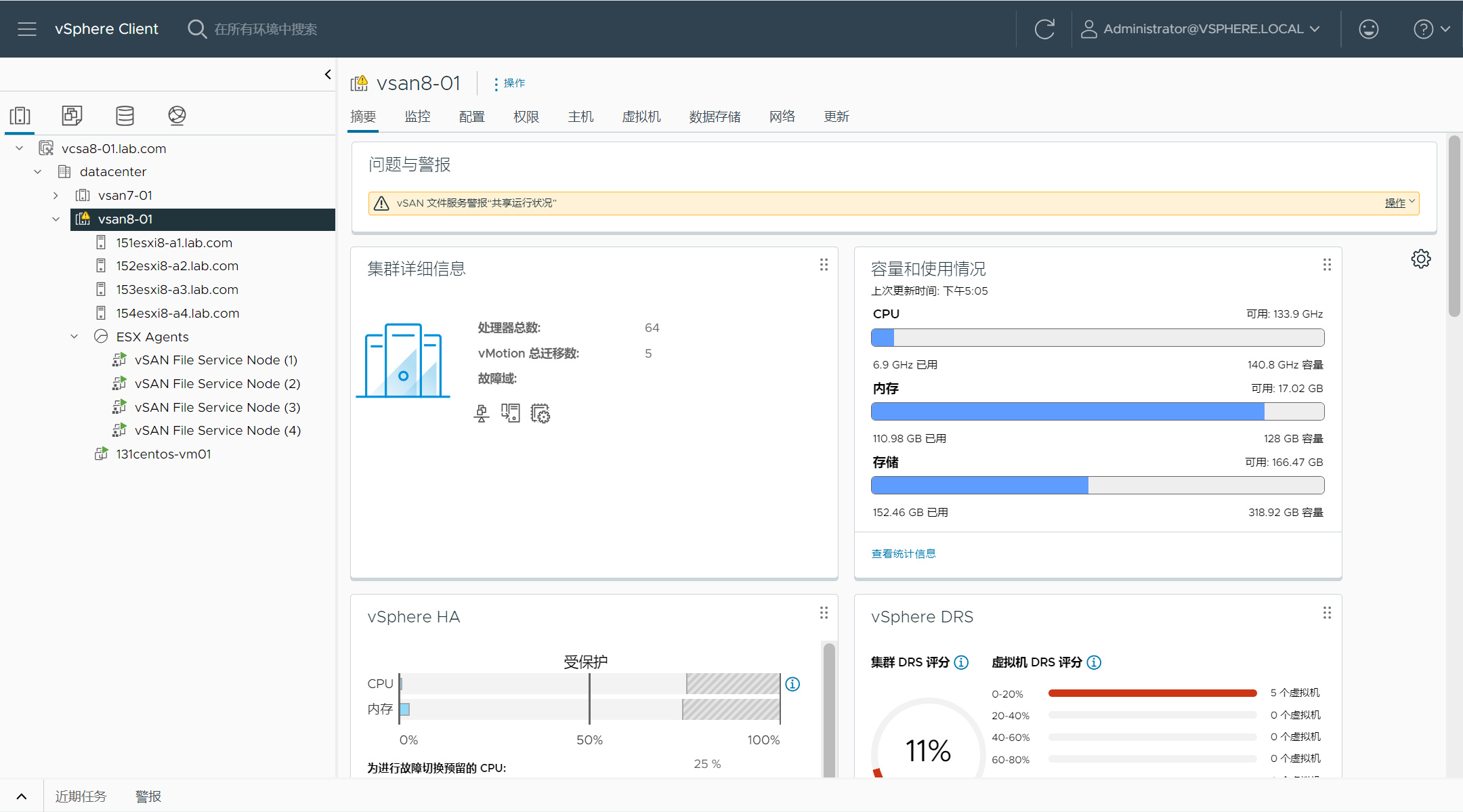
Task: Open the feedback smiley icon
Action: click(x=1368, y=29)
